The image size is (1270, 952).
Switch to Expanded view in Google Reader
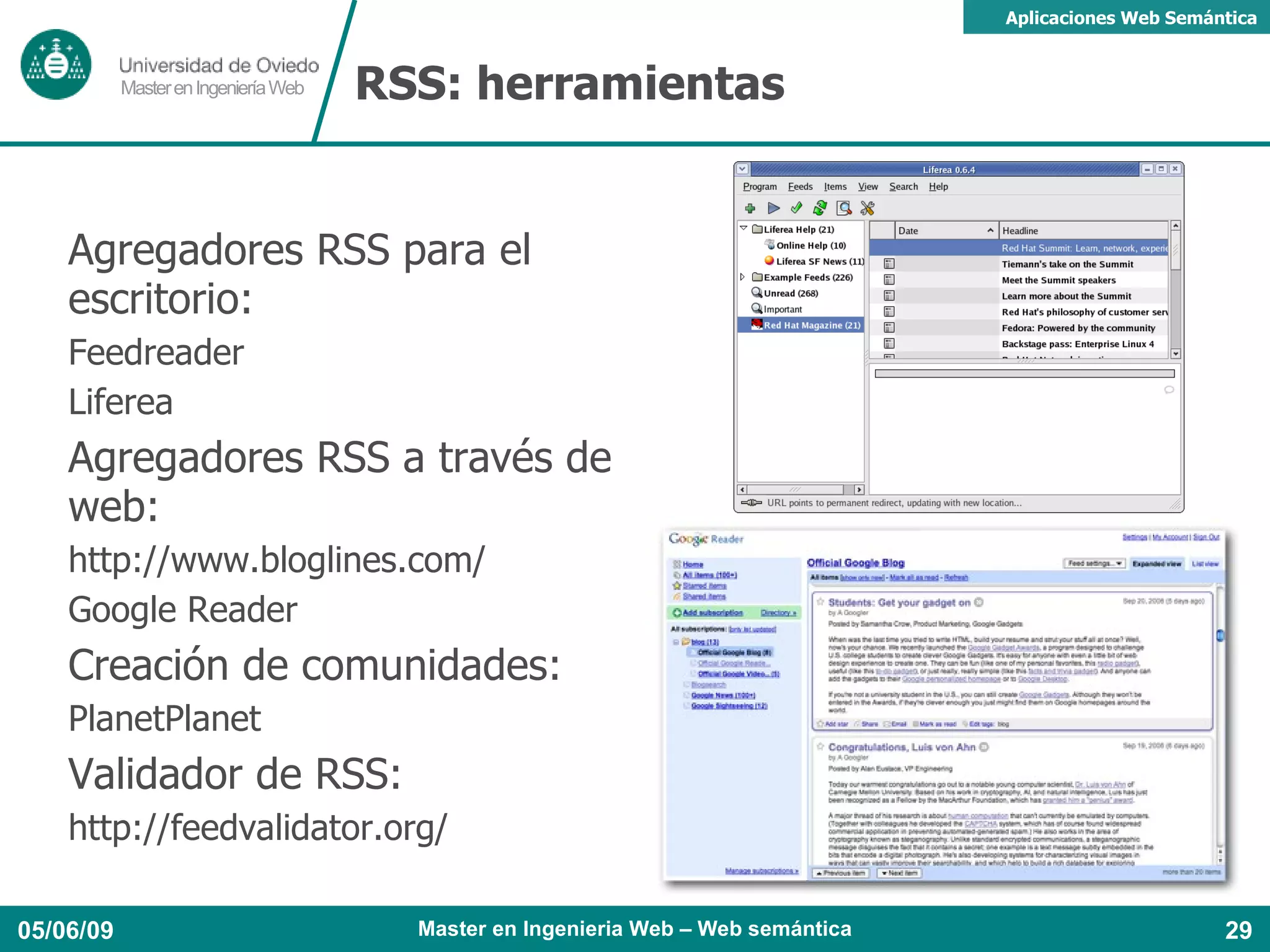[1157, 563]
